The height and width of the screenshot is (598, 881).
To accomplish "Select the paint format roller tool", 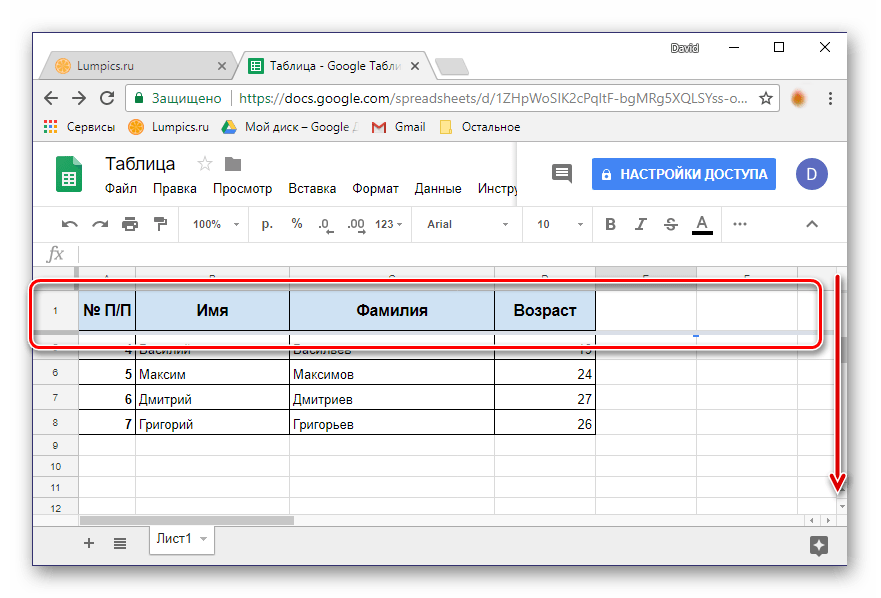I will [159, 224].
